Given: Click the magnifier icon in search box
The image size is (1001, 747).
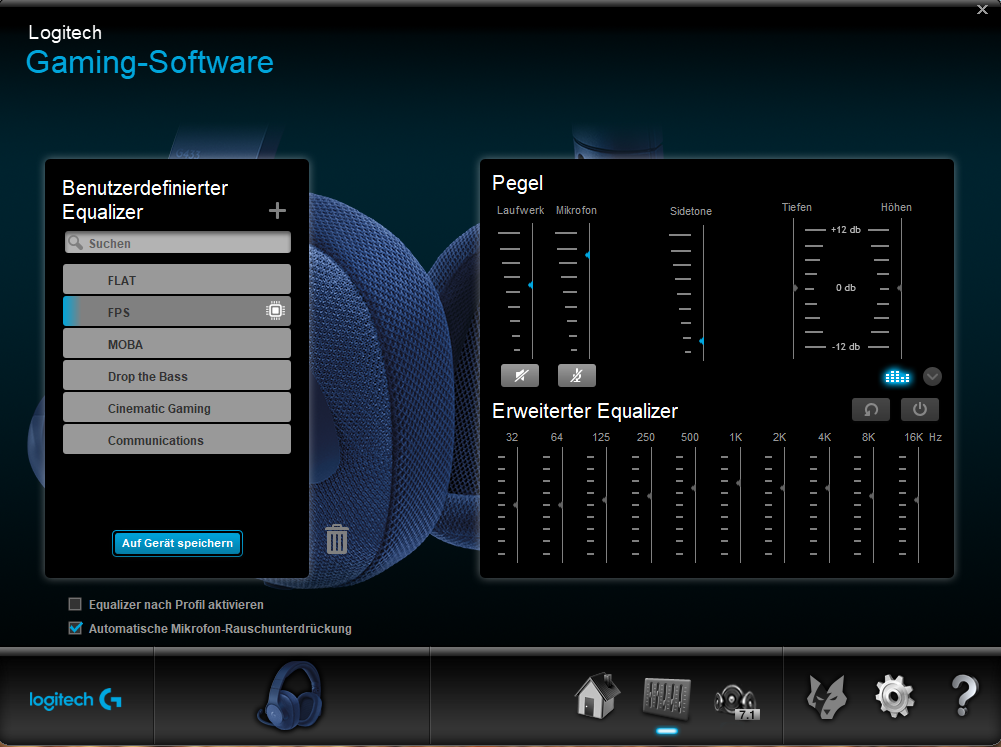Looking at the screenshot, I should [x=76, y=243].
